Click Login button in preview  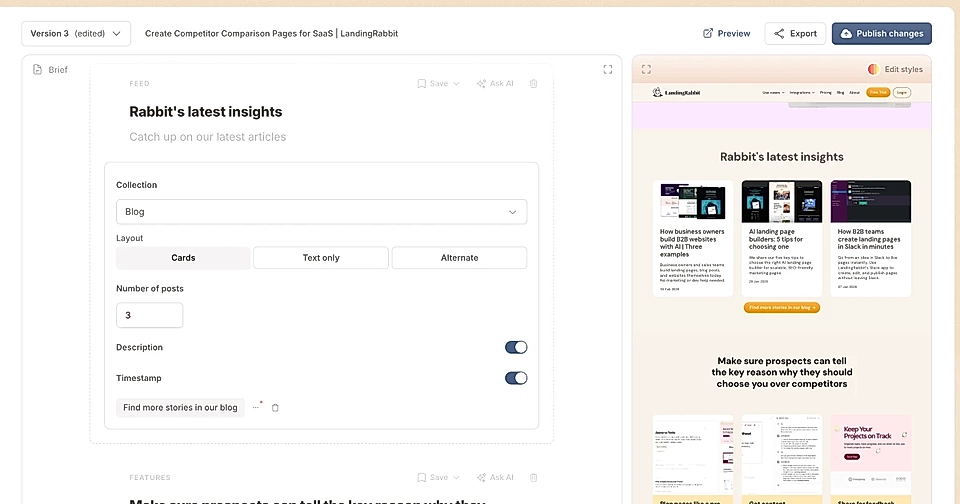tap(902, 92)
